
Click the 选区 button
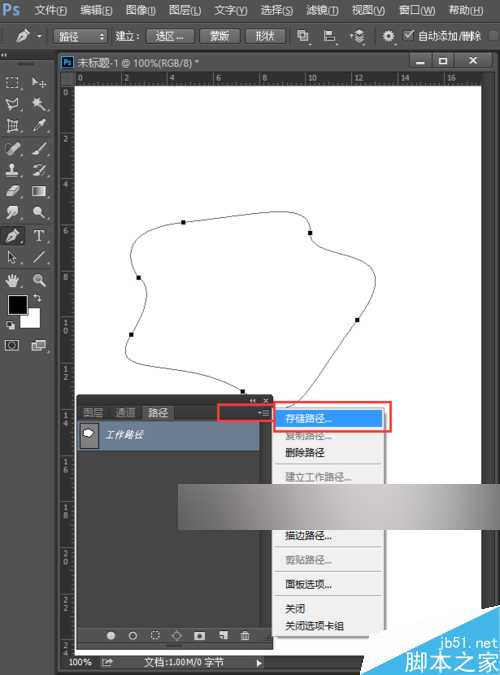coord(170,36)
